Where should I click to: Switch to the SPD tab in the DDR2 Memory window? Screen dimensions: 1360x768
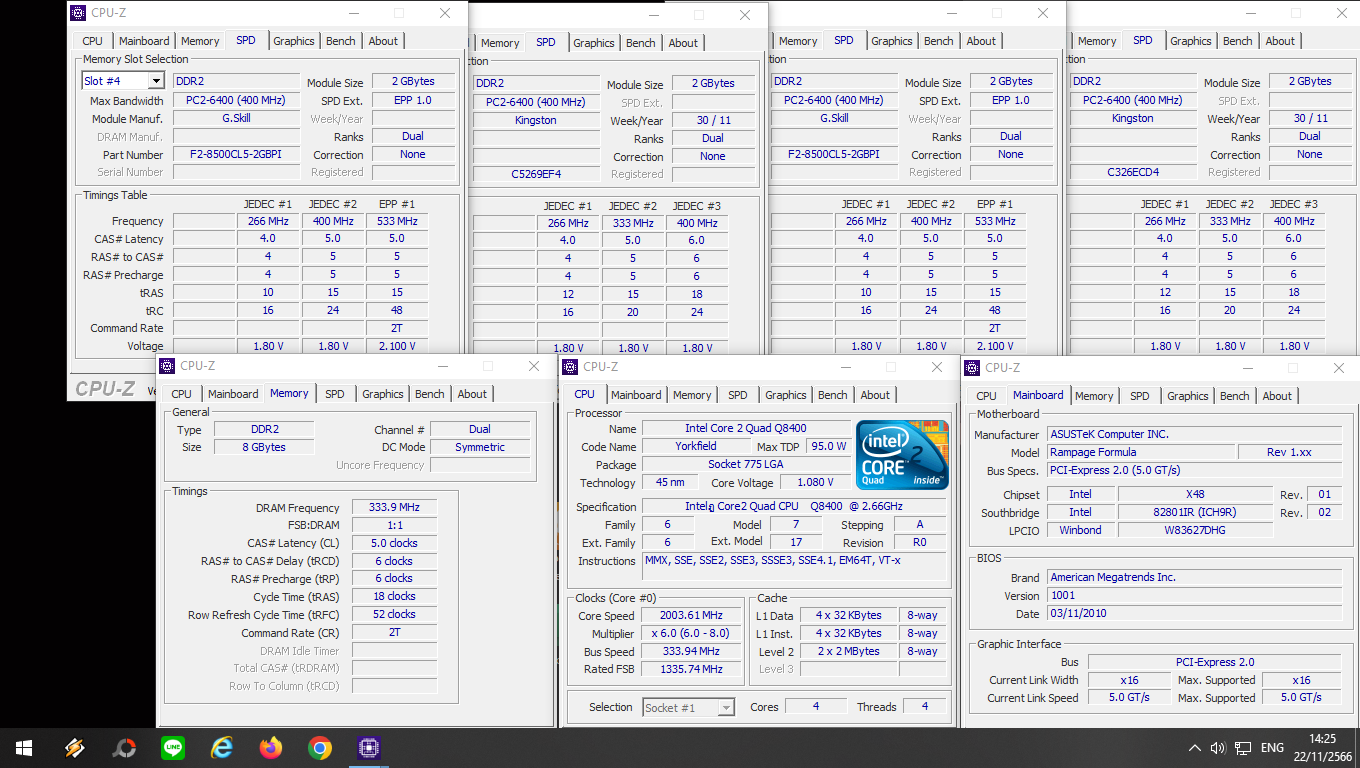pyautogui.click(x=335, y=394)
